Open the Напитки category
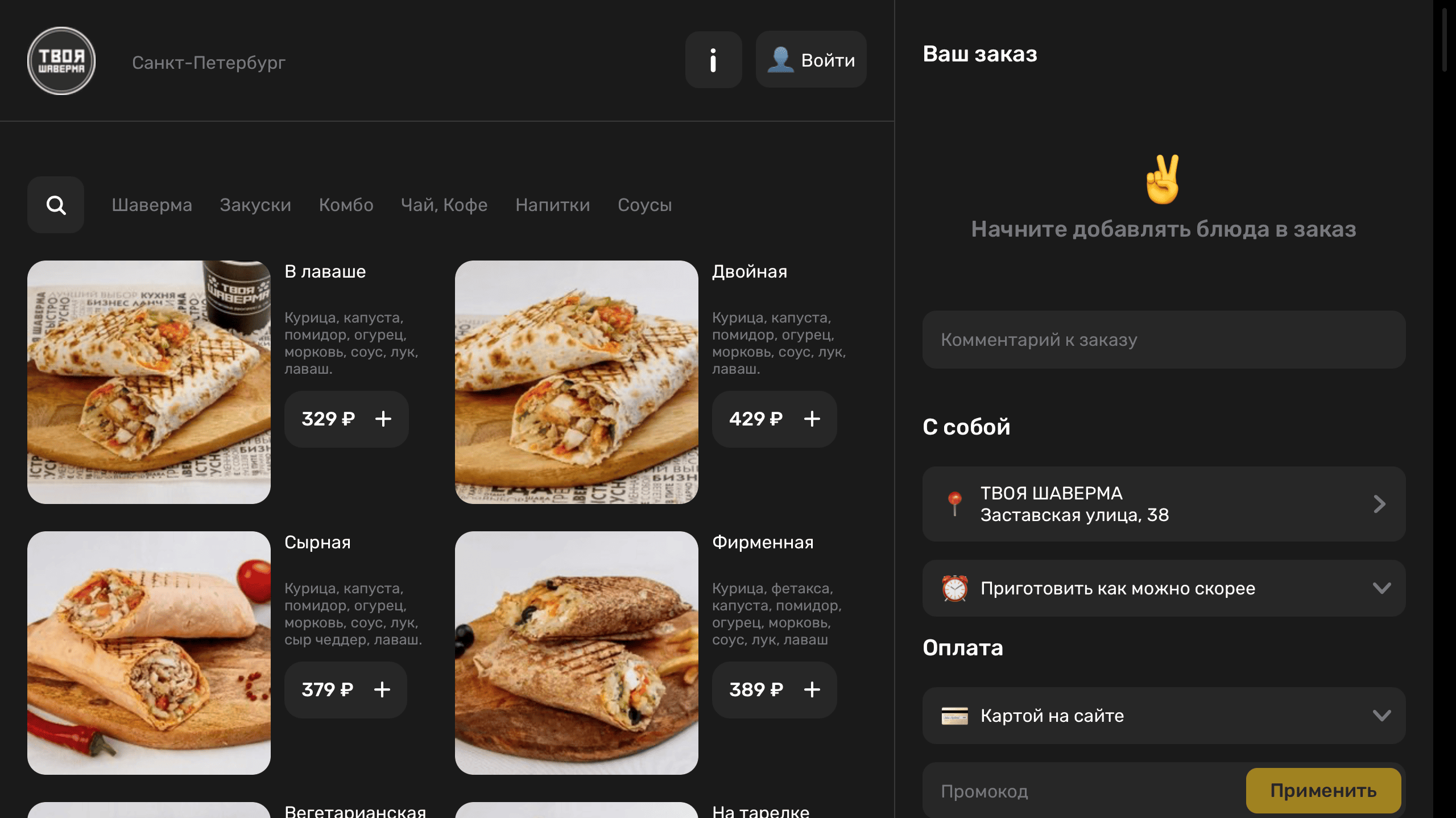Screen dimensions: 1456x818 552,205
